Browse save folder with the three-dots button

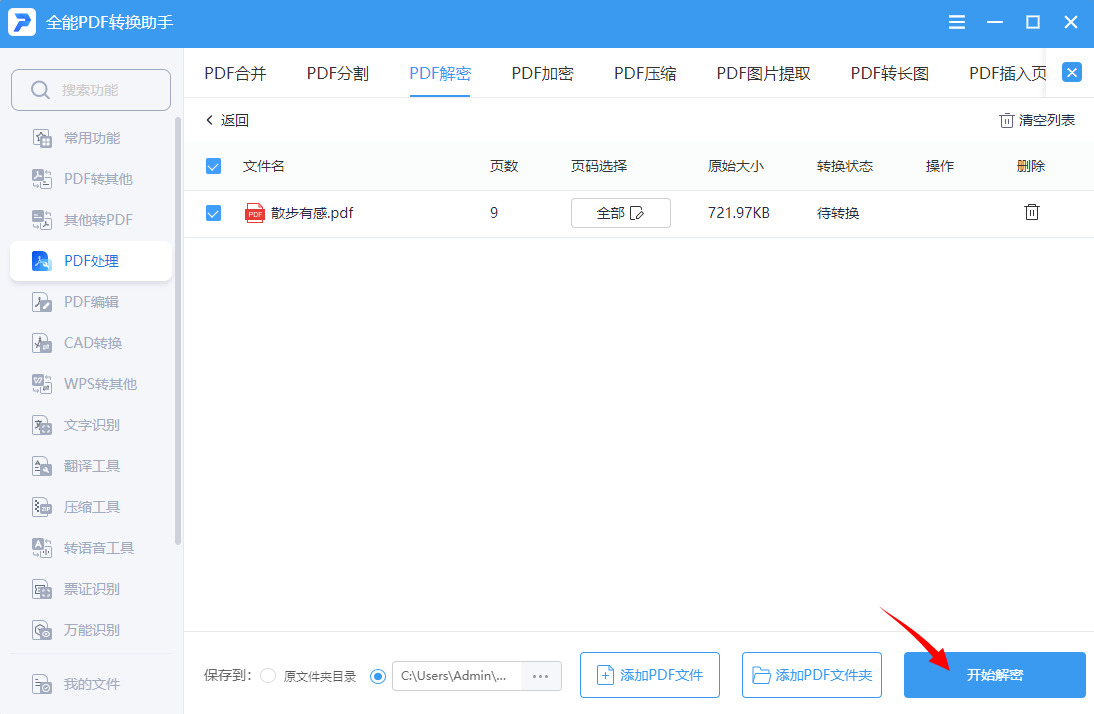tap(541, 676)
